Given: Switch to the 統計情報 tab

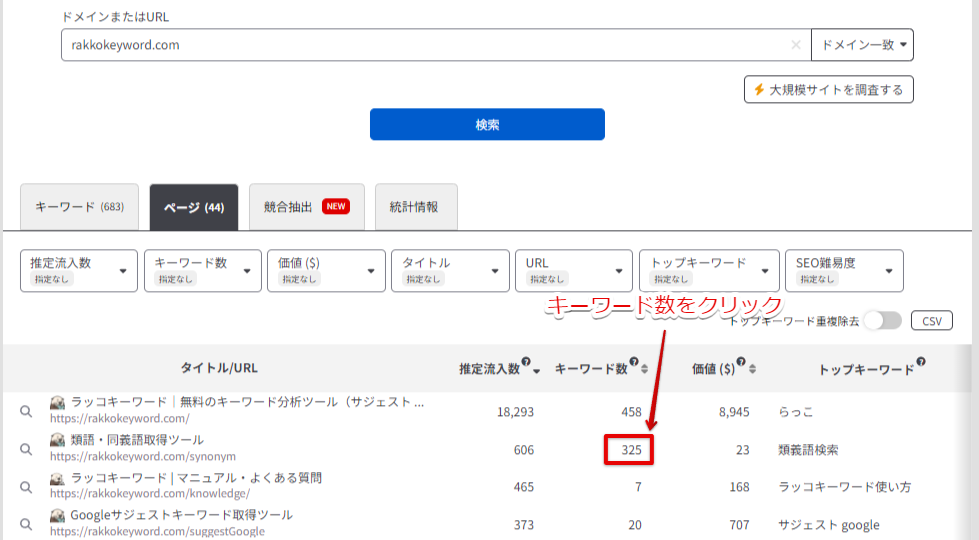Looking at the screenshot, I should (416, 208).
